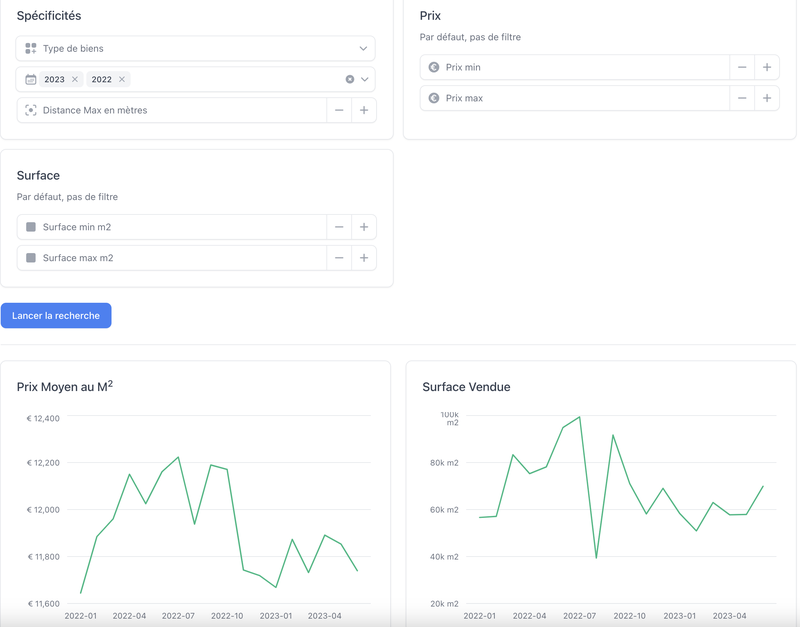This screenshot has width=800, height=627.
Task: Focus the Prix min input field
Action: tap(580, 67)
